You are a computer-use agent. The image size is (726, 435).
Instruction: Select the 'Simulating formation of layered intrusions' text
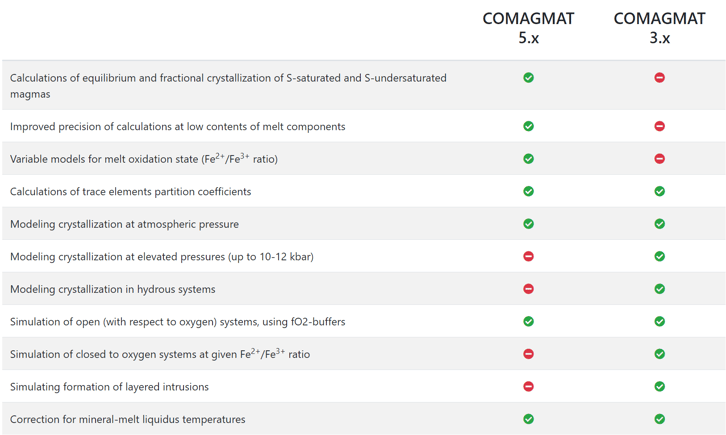point(109,387)
